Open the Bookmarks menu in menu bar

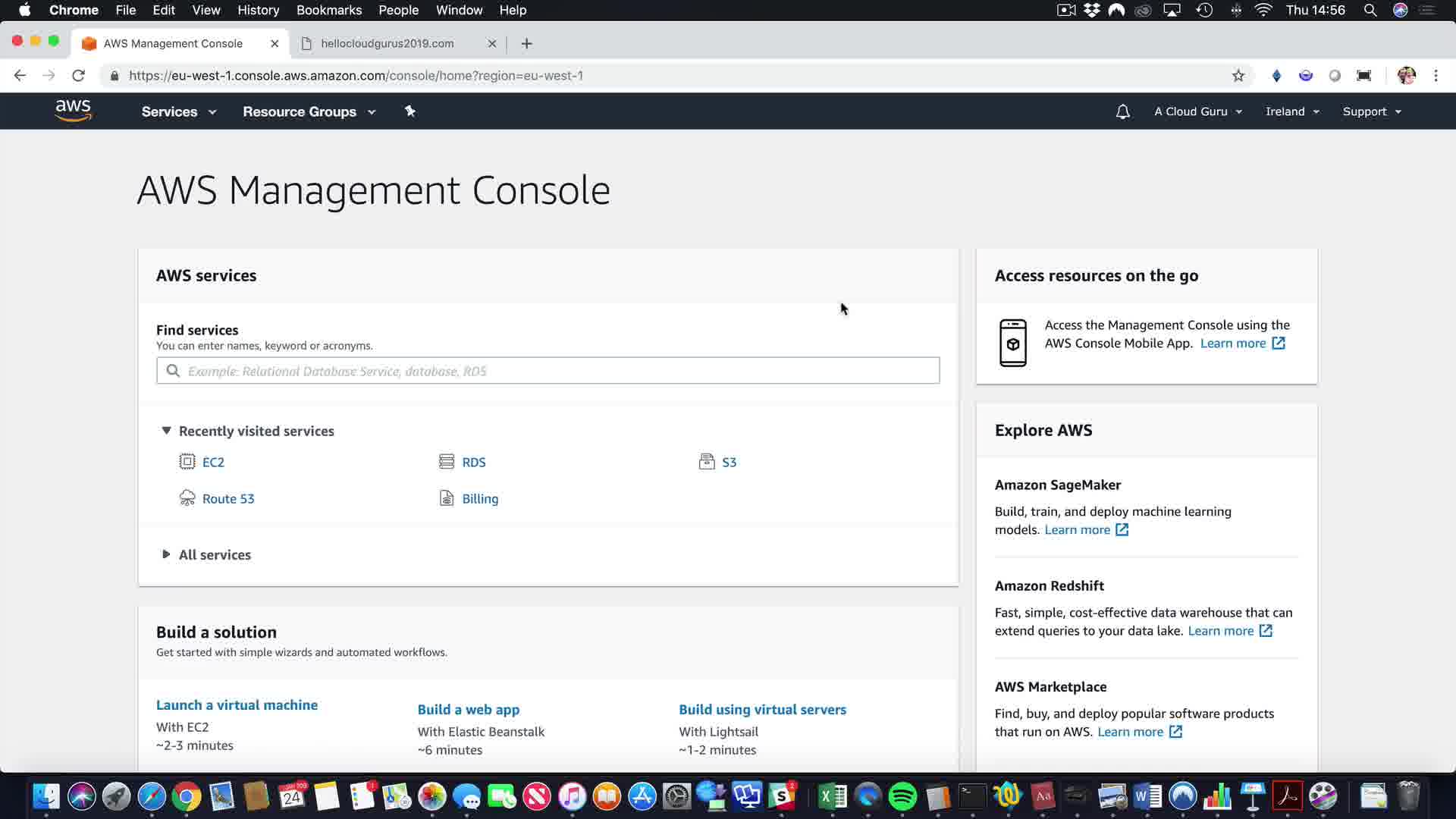[x=328, y=10]
